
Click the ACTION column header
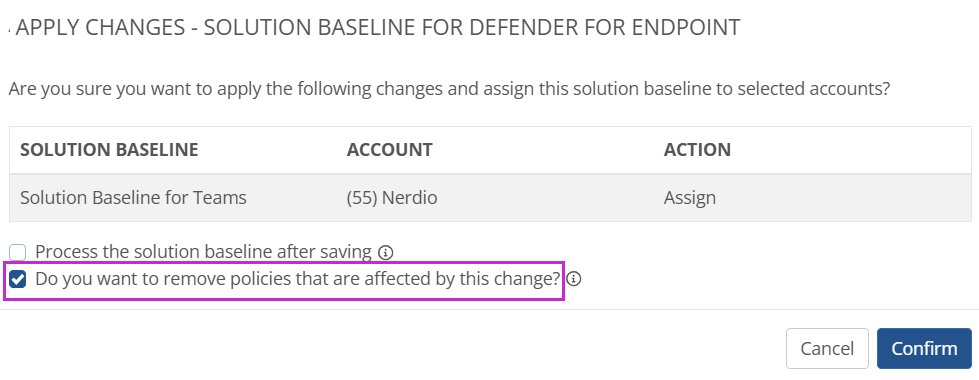697,150
